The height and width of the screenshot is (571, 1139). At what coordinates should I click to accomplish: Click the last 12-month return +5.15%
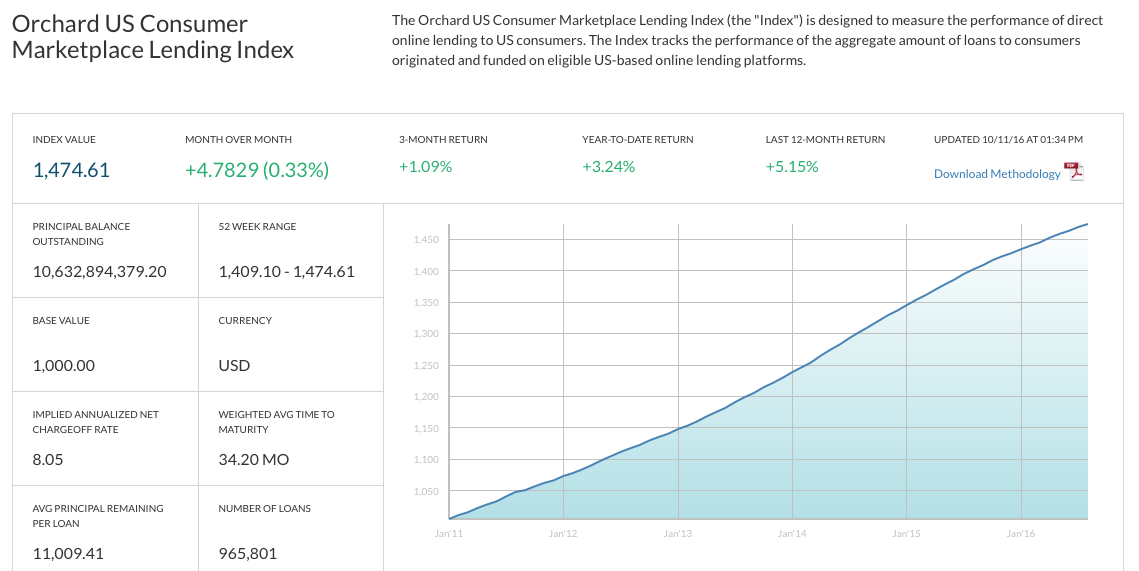point(792,167)
